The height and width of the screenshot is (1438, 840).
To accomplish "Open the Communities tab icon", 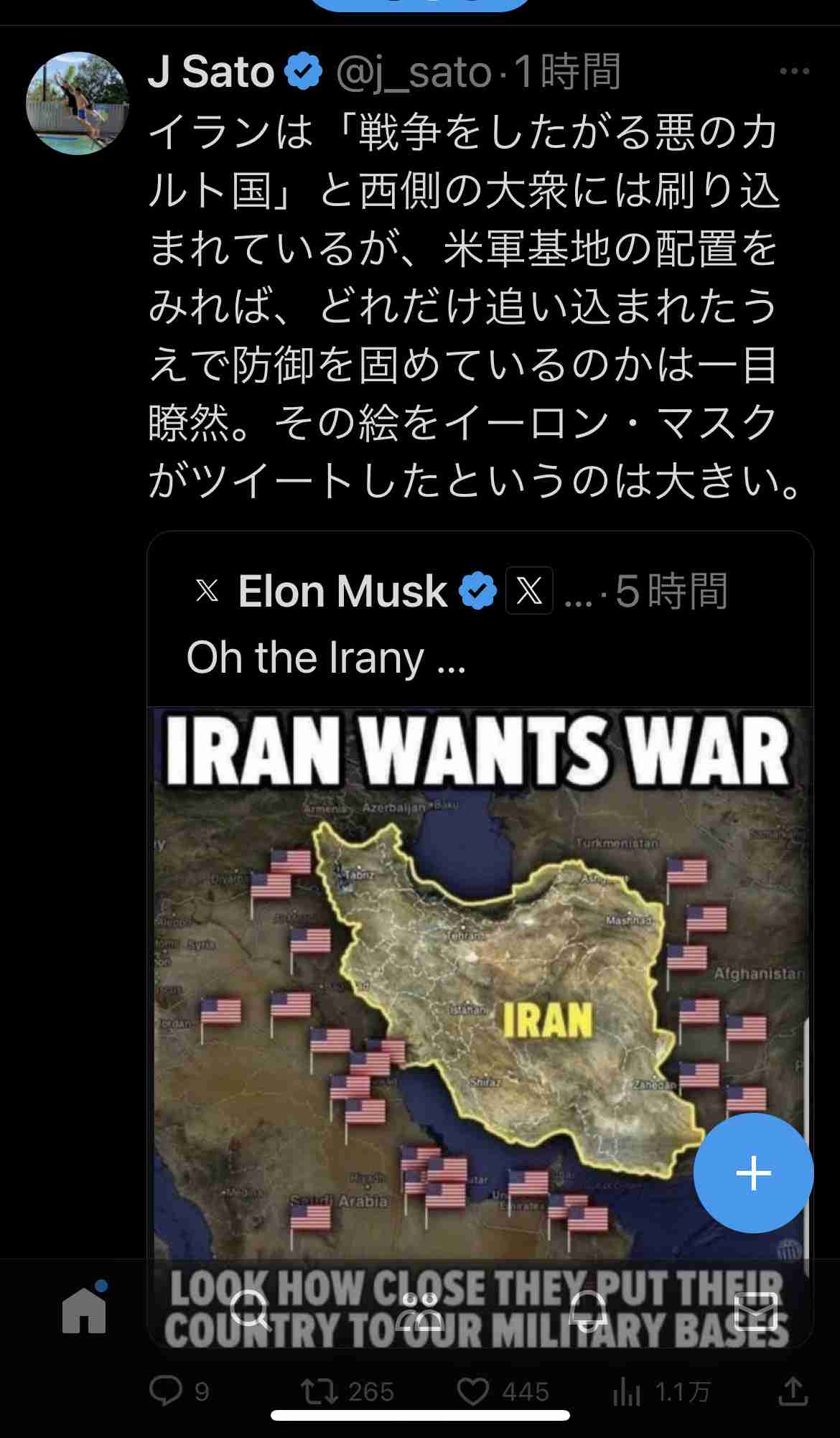I will tap(419, 1309).
